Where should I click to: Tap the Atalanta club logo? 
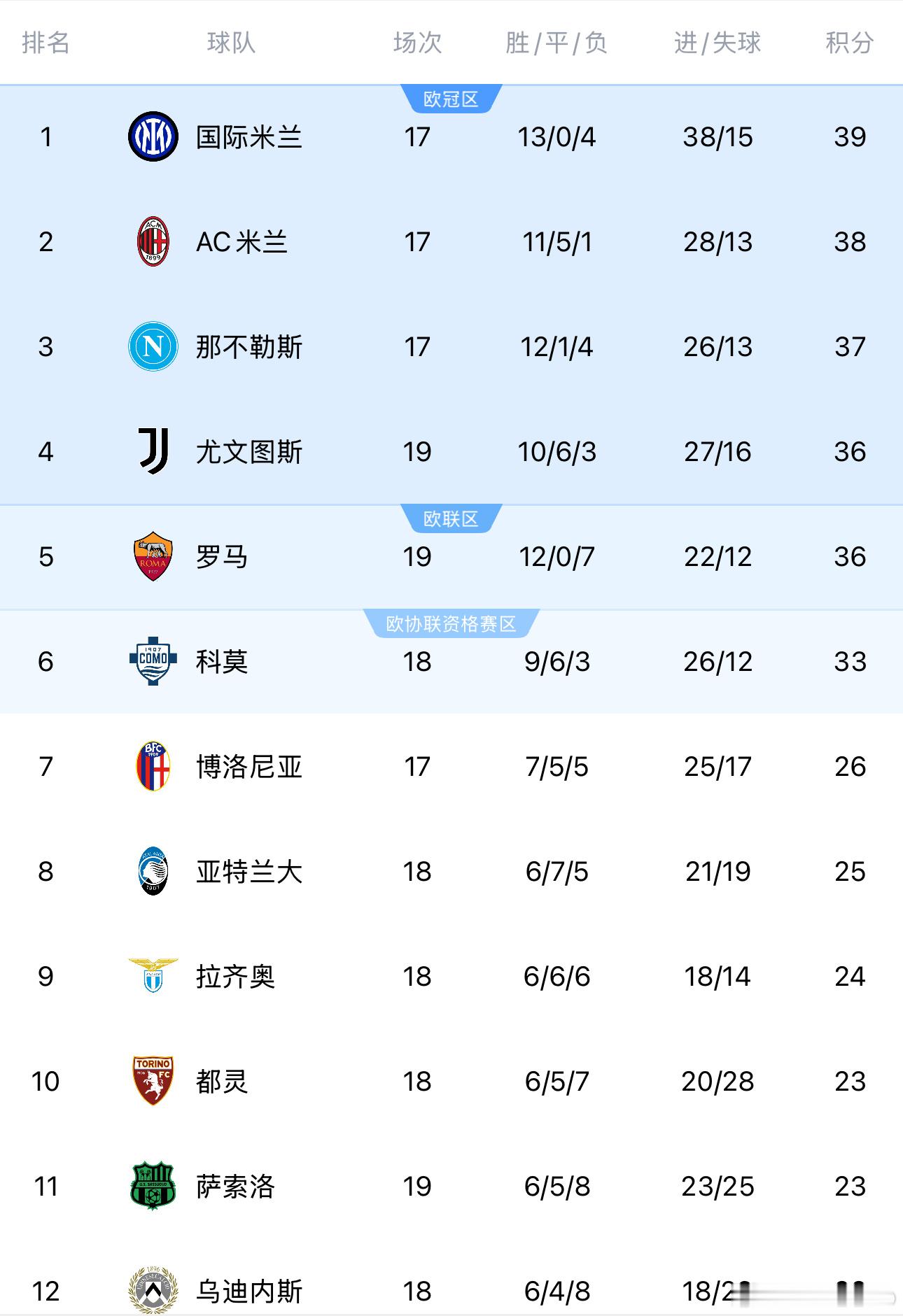(153, 871)
